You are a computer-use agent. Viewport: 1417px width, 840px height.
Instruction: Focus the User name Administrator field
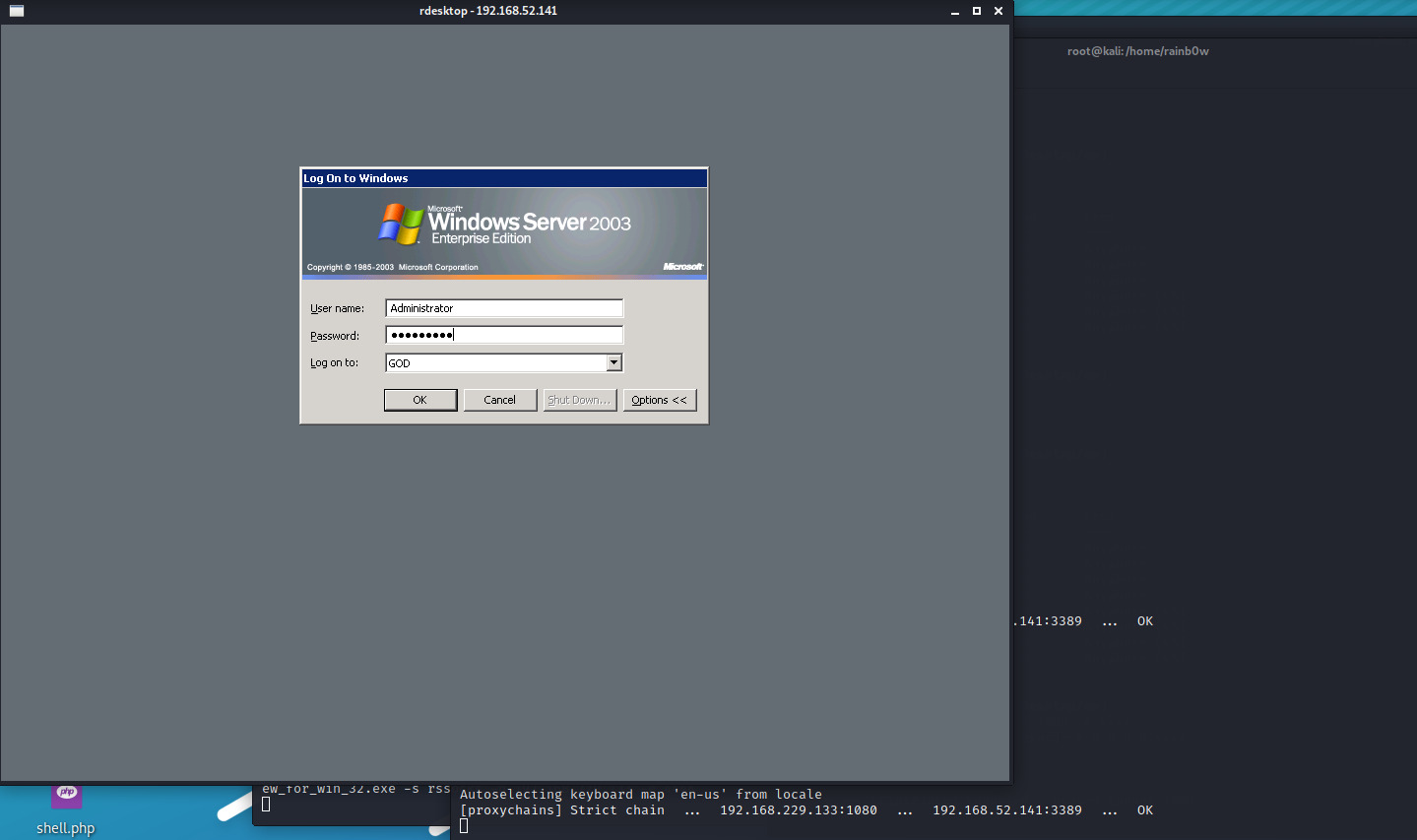(x=503, y=308)
